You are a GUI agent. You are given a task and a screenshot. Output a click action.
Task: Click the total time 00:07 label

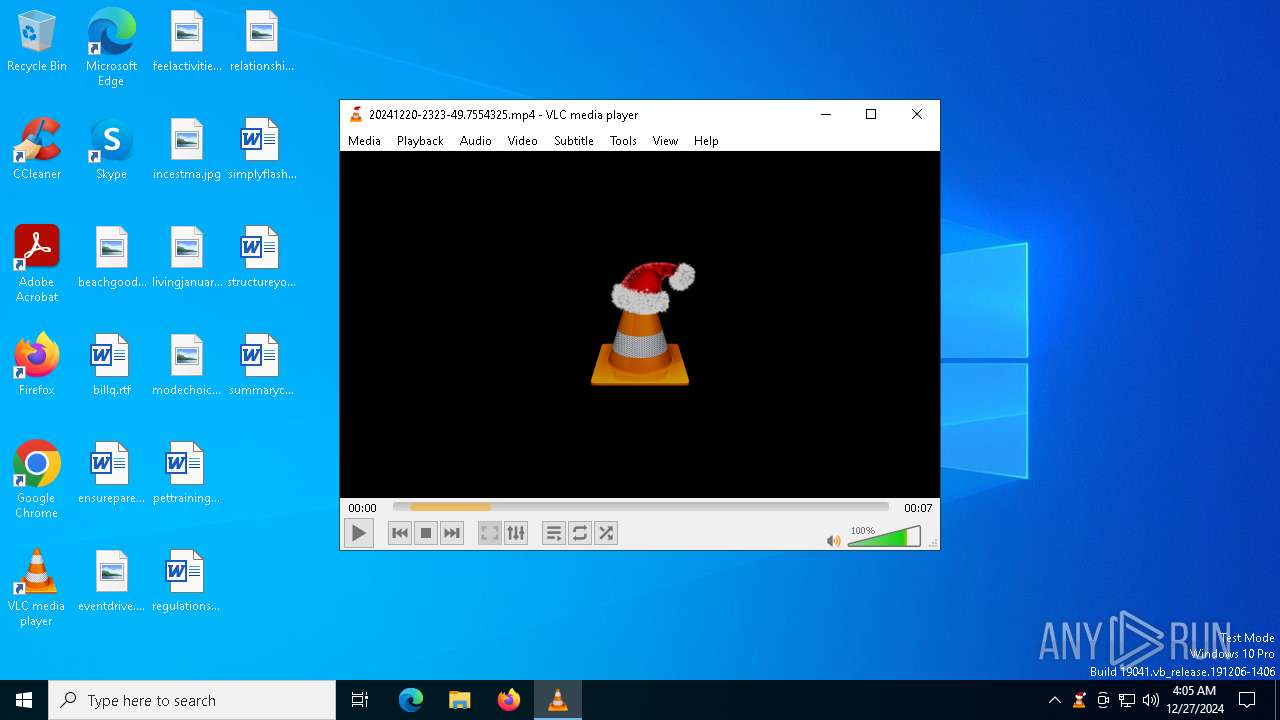tap(918, 508)
